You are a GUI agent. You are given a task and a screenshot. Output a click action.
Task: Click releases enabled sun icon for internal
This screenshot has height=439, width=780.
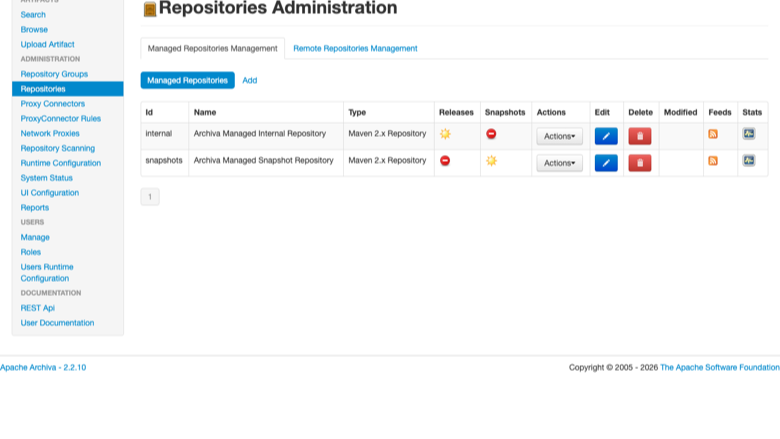point(445,134)
